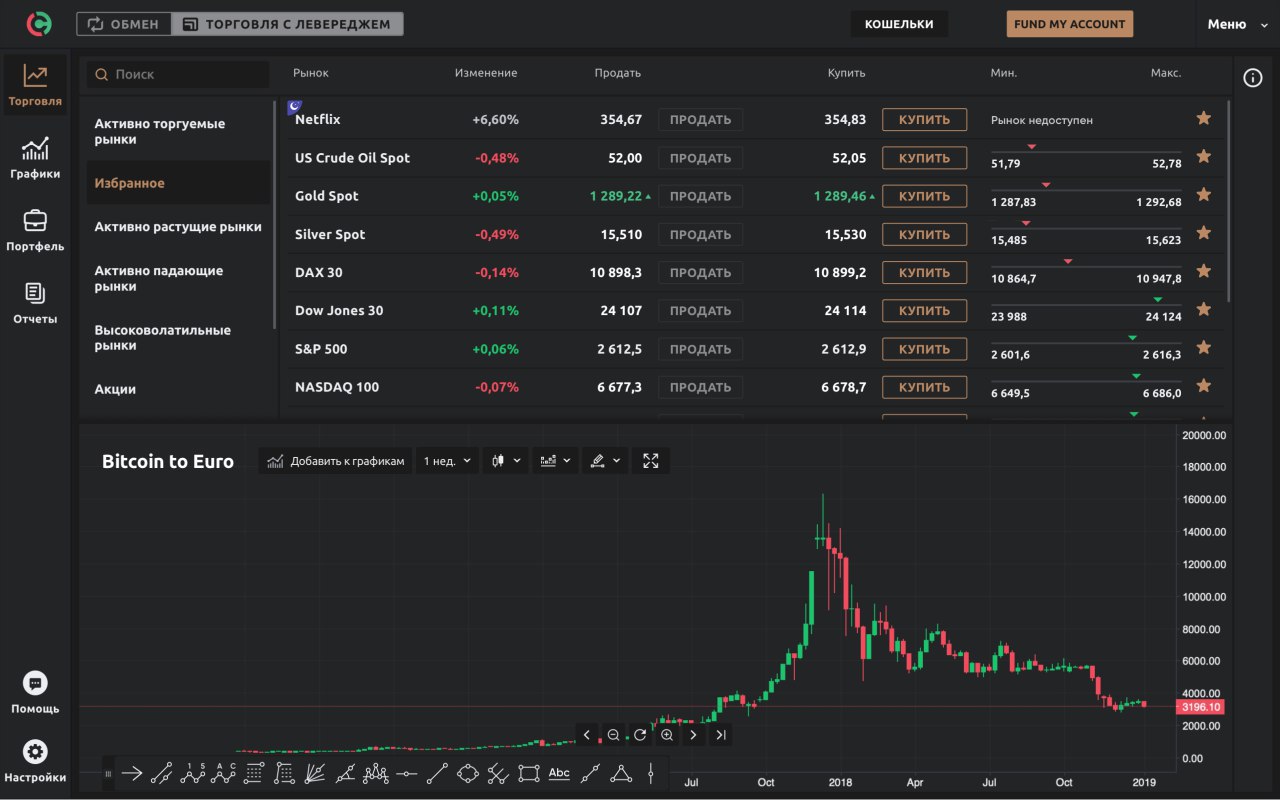Viewport: 1280px width, 800px height.
Task: Select the angle drawing tool
Action: click(345, 773)
